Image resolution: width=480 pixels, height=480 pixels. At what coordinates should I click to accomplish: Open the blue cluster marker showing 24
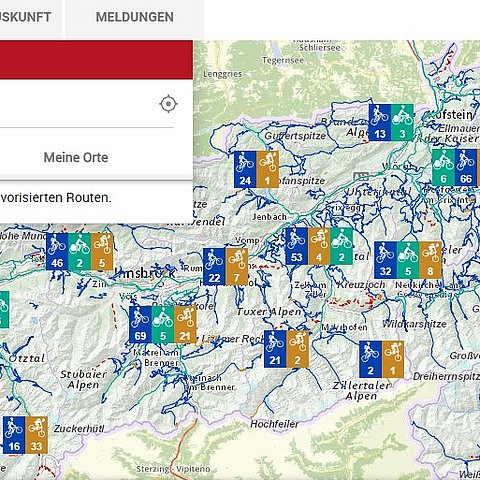pyautogui.click(x=245, y=169)
